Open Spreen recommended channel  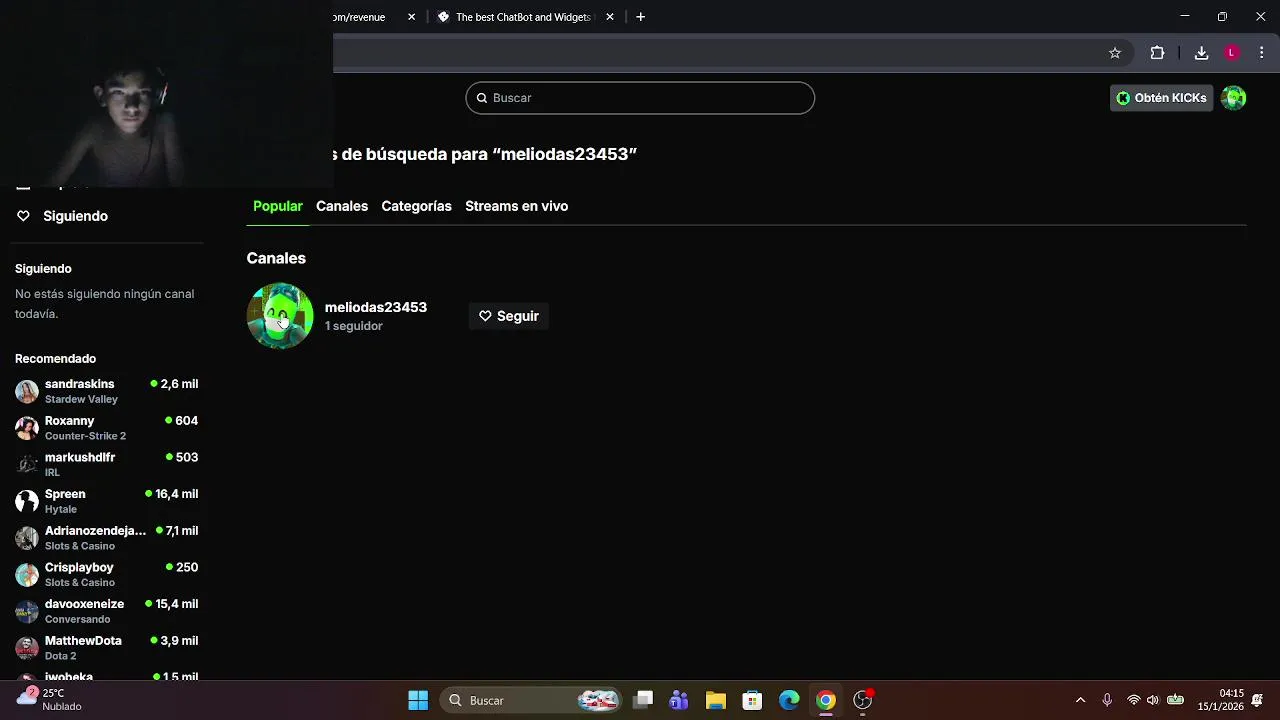[x=107, y=501]
